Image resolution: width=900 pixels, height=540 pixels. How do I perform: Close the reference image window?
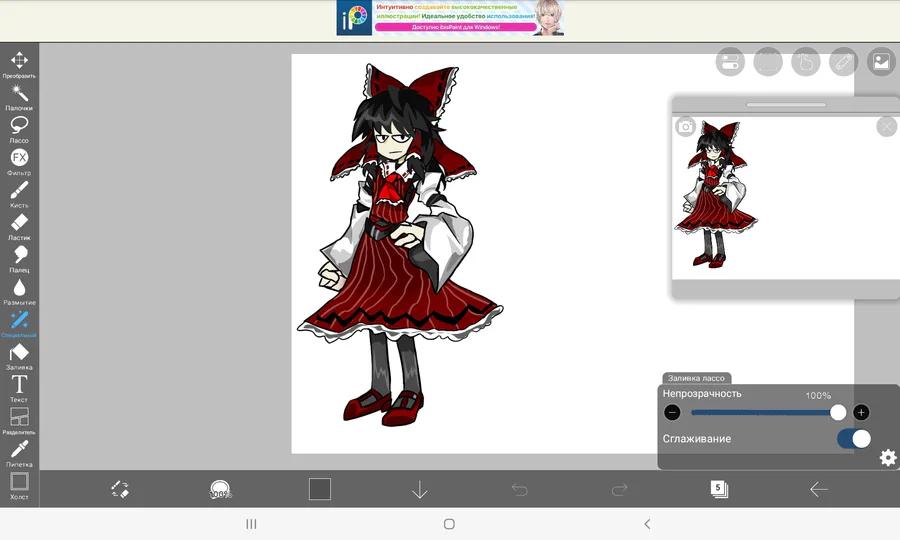(x=887, y=126)
